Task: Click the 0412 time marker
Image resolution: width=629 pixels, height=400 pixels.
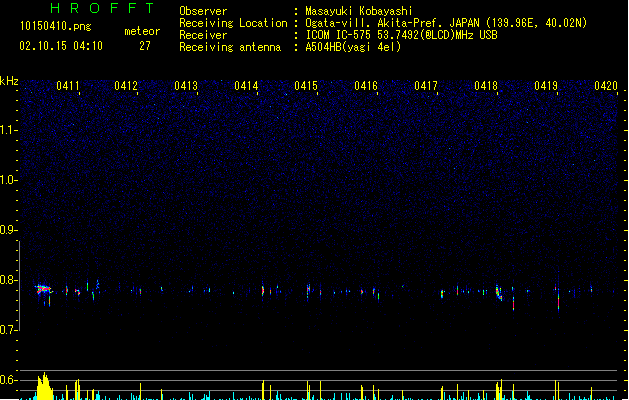Action: point(126,86)
